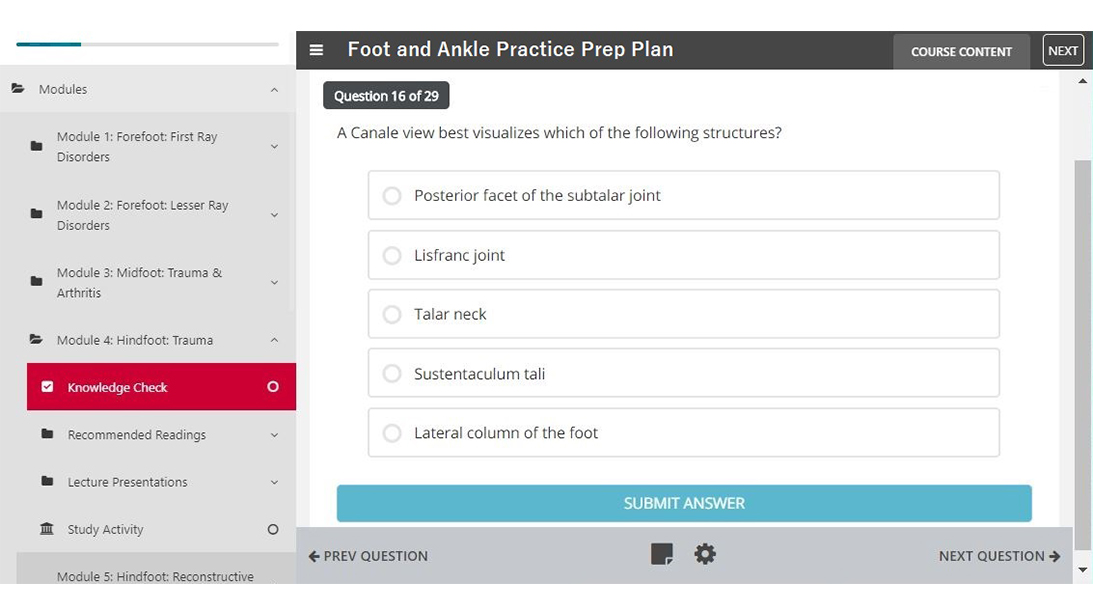Click the Module 1 folder icon
The width and height of the screenshot is (1093, 615).
(x=37, y=146)
